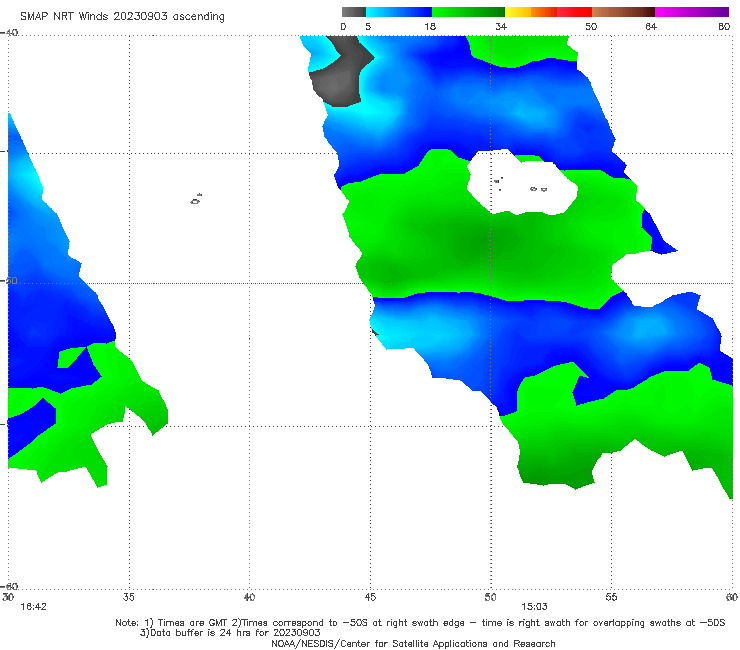The image size is (740, 650).
Task: Click the NOAA/NESDIS credit line
Action: (413, 643)
